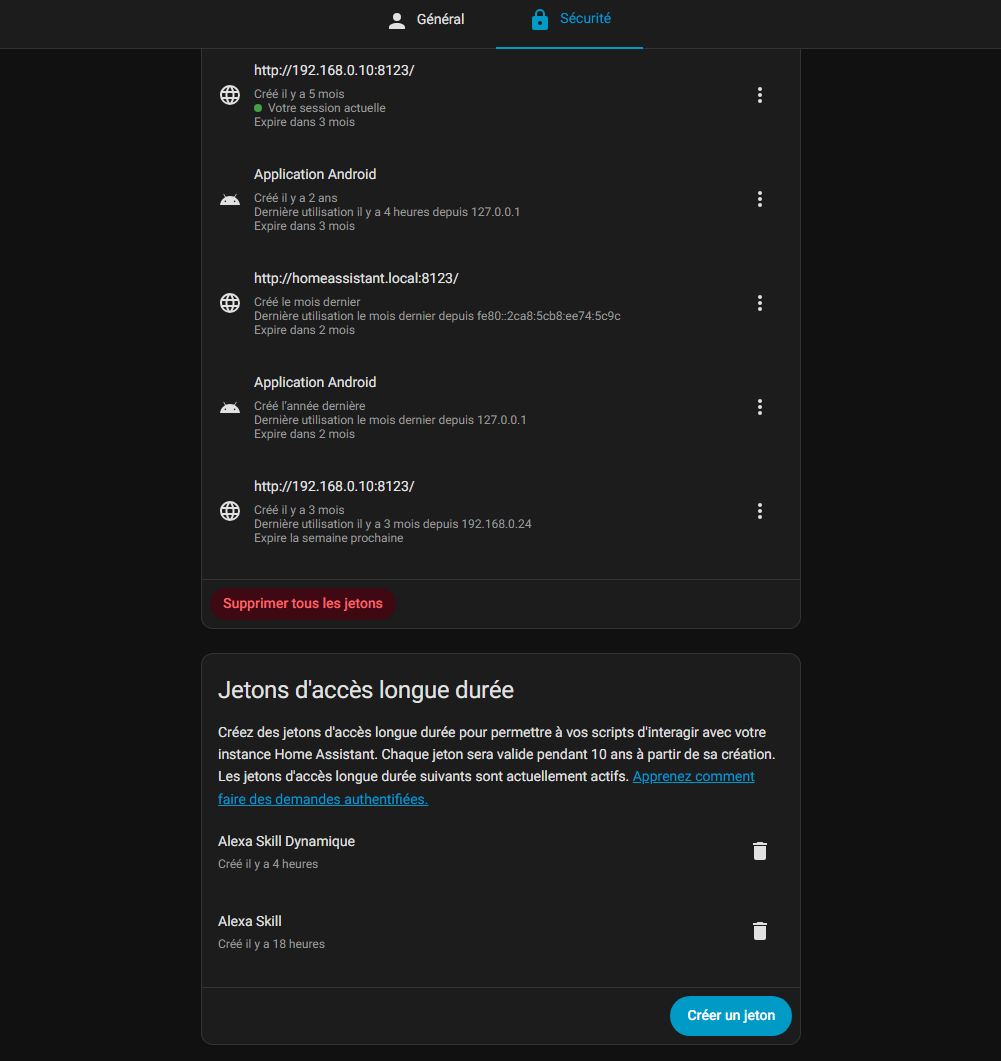Click Supprimer tous les jetons button
Viewport: 1001px width, 1061px height.
[x=303, y=604]
